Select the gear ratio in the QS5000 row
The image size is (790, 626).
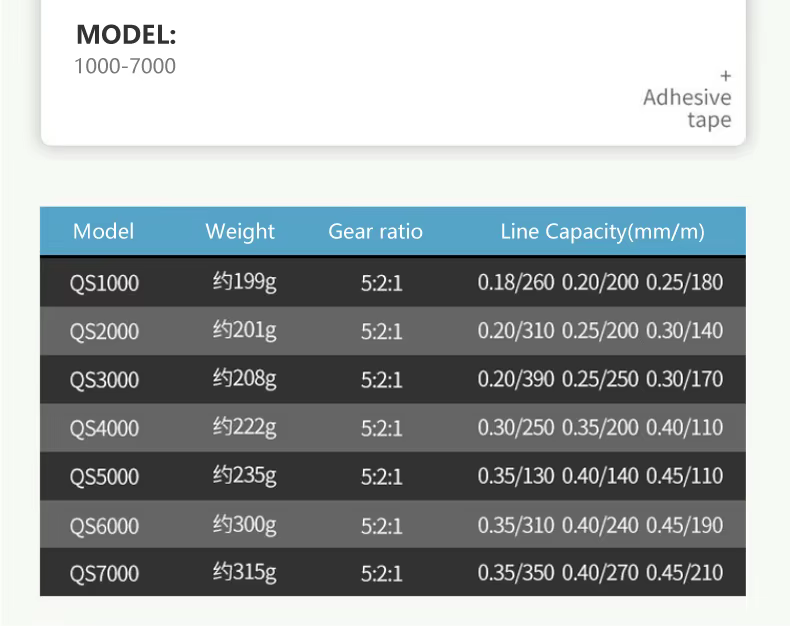(381, 477)
